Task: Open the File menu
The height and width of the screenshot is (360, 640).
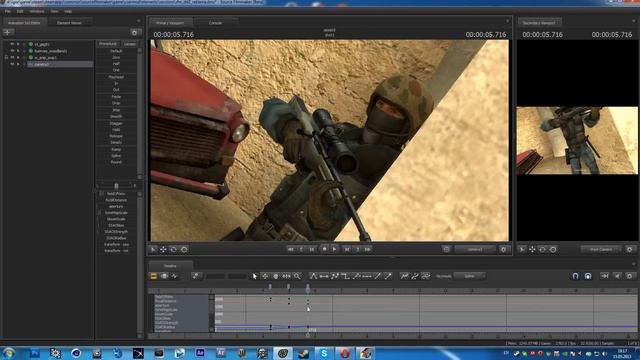Action: tap(8, 11)
